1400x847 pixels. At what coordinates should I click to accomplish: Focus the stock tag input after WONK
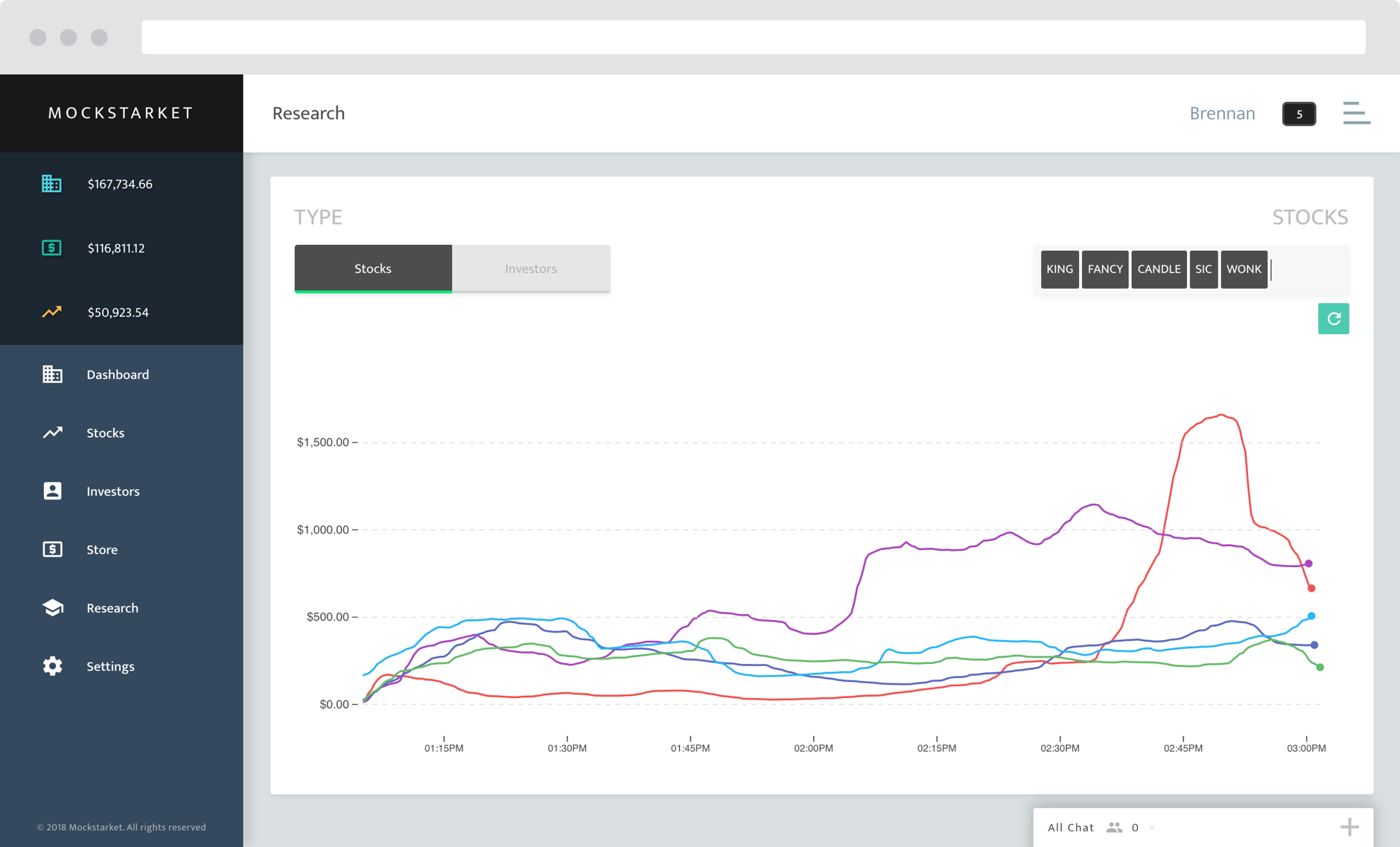(1307, 269)
